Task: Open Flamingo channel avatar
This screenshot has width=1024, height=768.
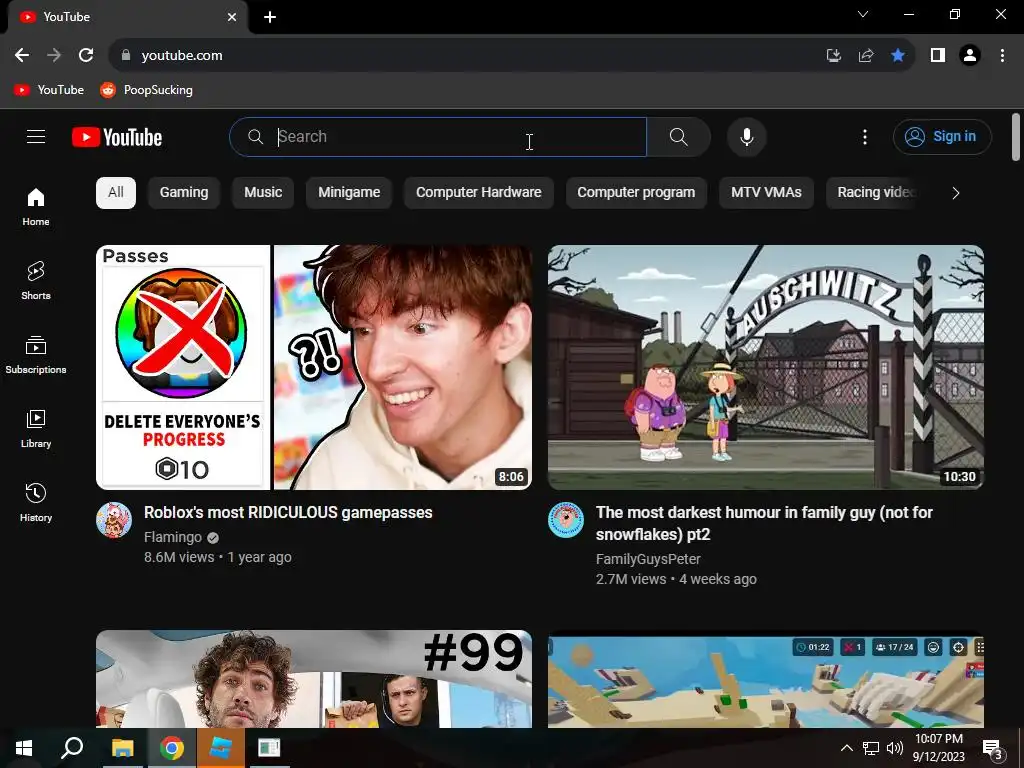Action: [114, 520]
